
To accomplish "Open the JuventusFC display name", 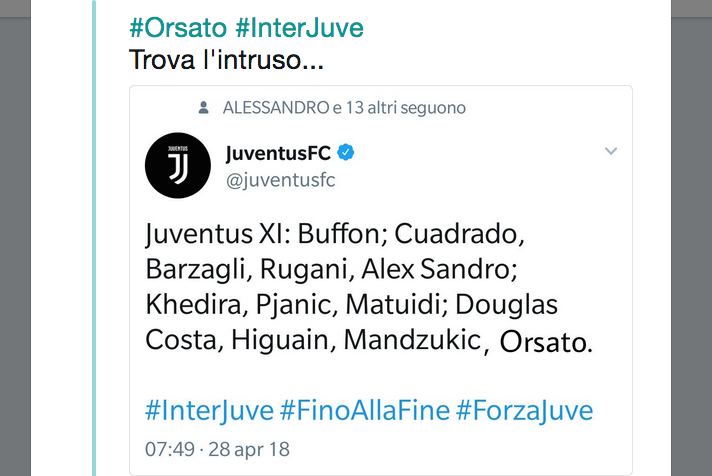I will click(x=278, y=153).
